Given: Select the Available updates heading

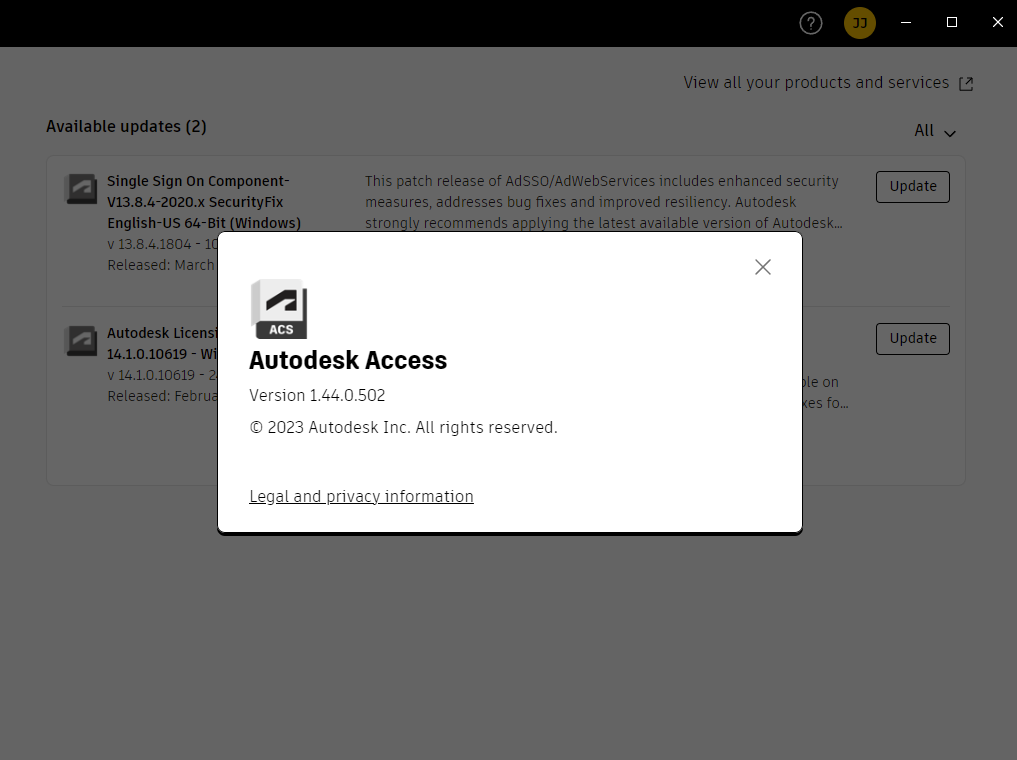Looking at the screenshot, I should pos(126,127).
